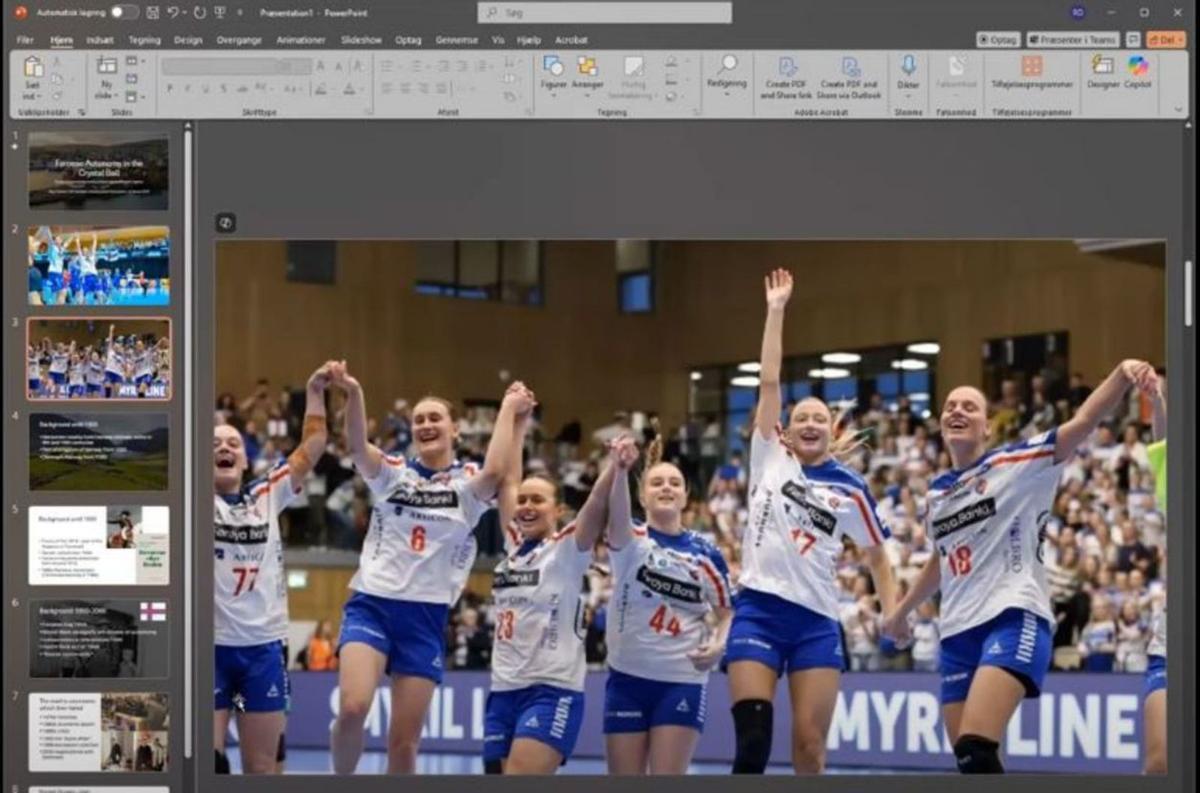
Task: Expand the Ny slide dropdown
Action: click(107, 93)
